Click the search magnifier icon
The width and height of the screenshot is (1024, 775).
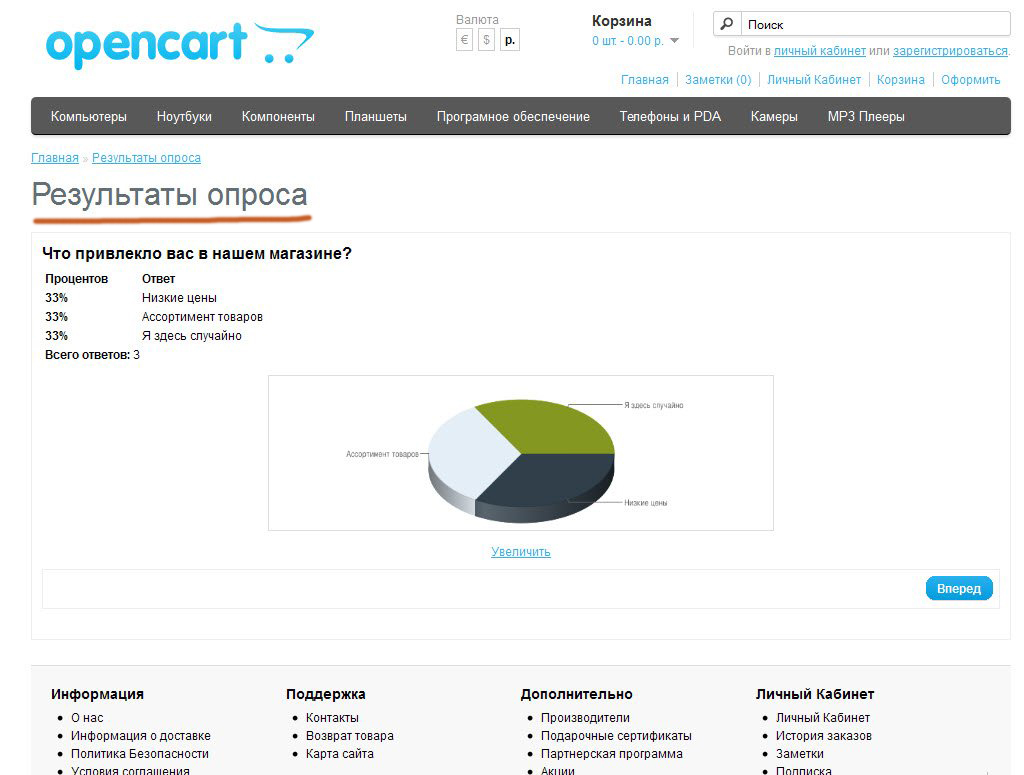click(727, 24)
